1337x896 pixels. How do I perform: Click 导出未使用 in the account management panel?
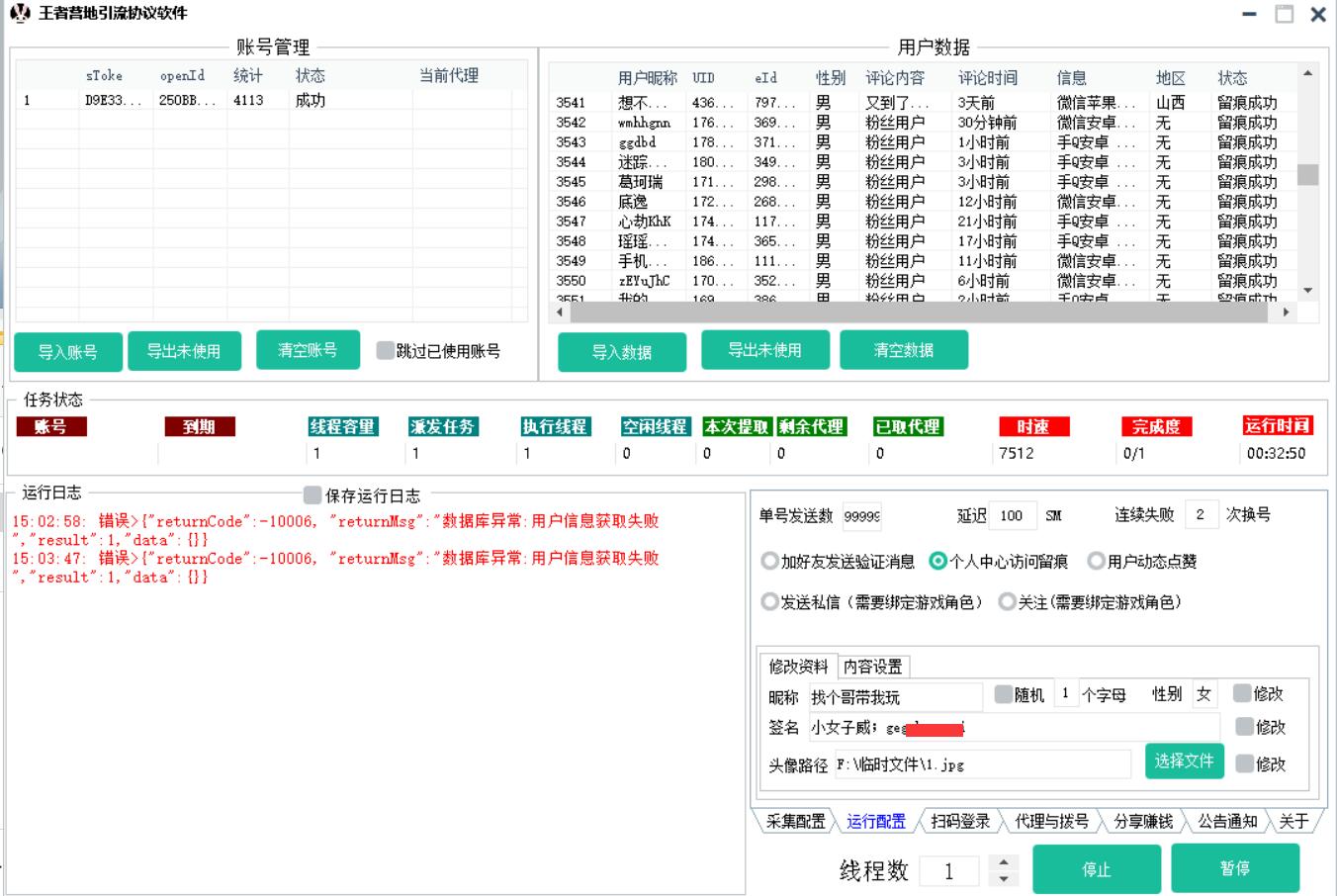184,351
